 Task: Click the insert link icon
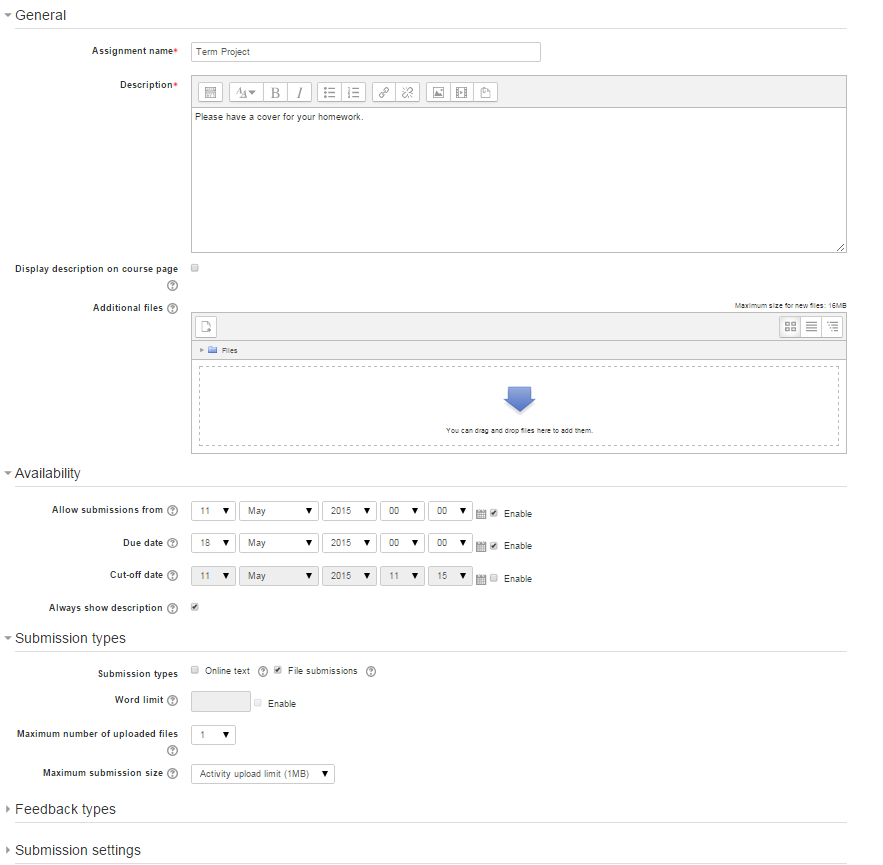tap(384, 92)
